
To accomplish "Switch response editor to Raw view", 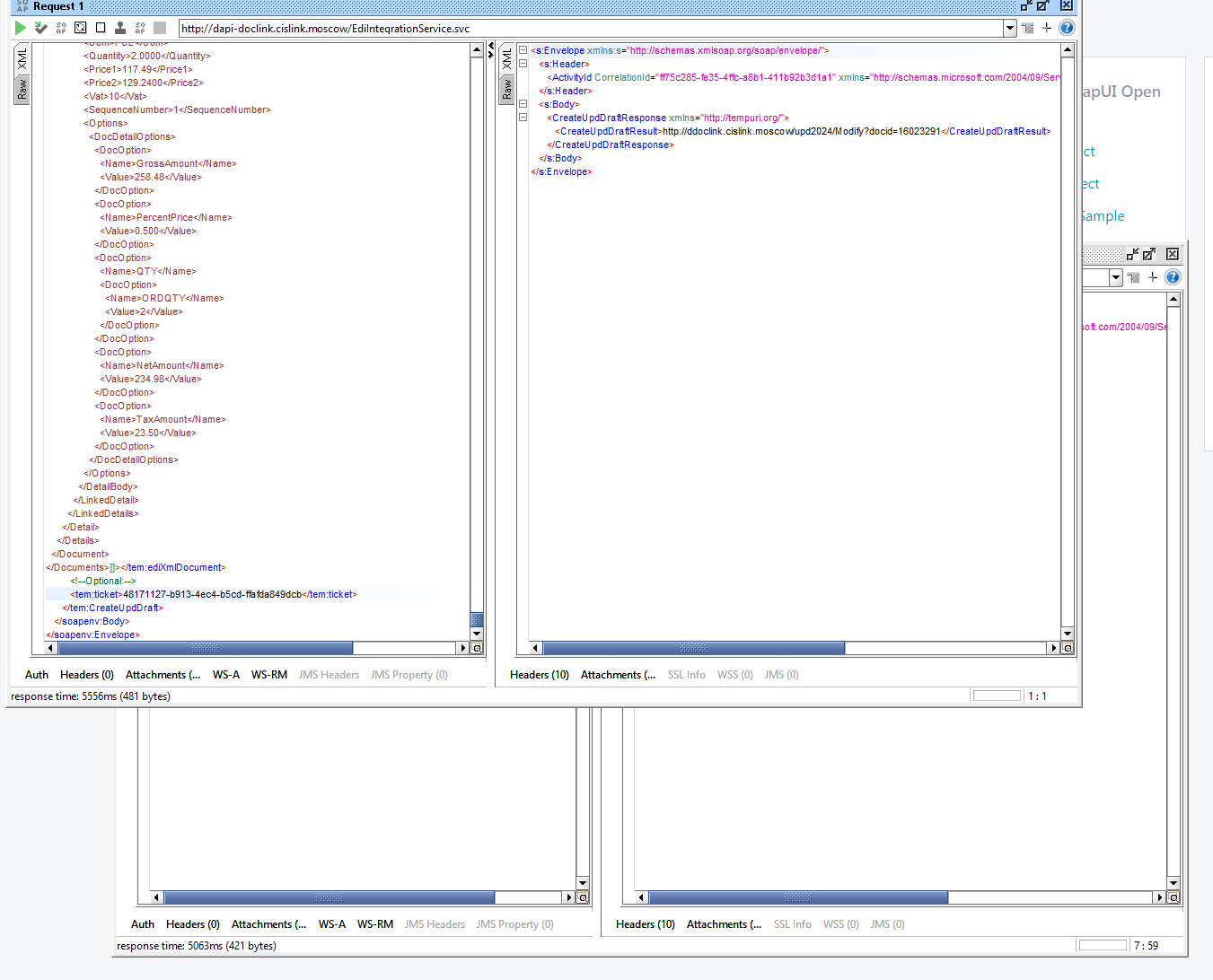I will (507, 90).
